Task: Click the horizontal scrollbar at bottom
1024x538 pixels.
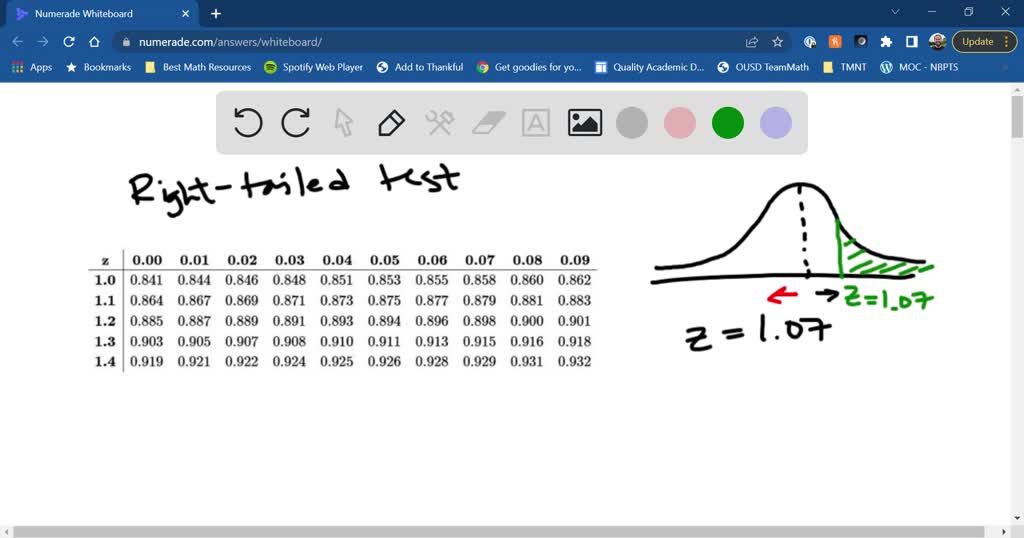Action: (498, 532)
